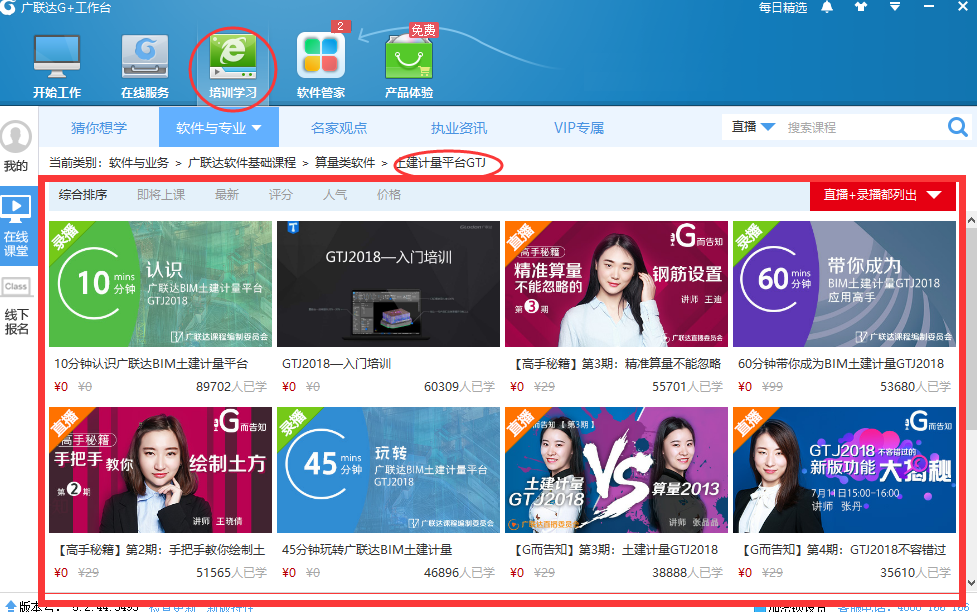Click the scrollbar up arrow

click(971, 221)
